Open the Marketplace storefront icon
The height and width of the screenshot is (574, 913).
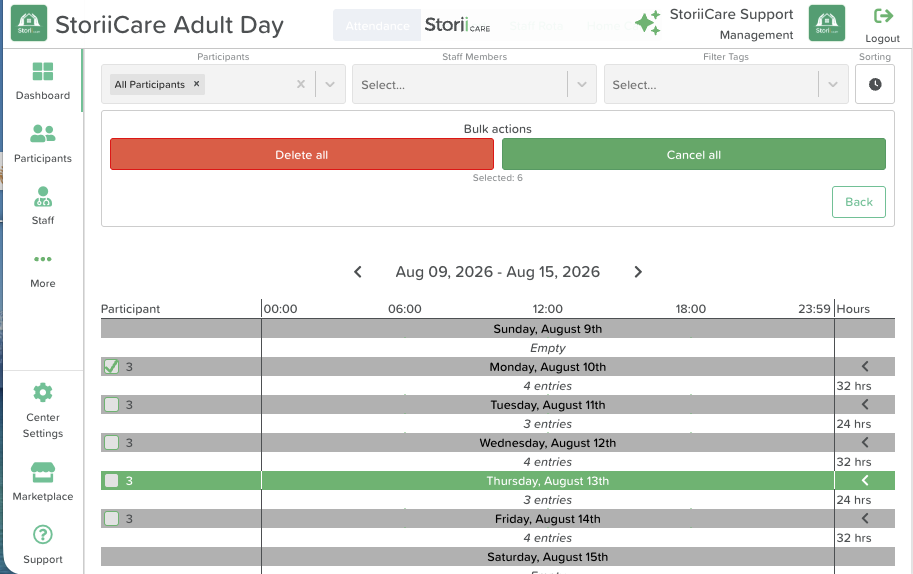coord(43,472)
